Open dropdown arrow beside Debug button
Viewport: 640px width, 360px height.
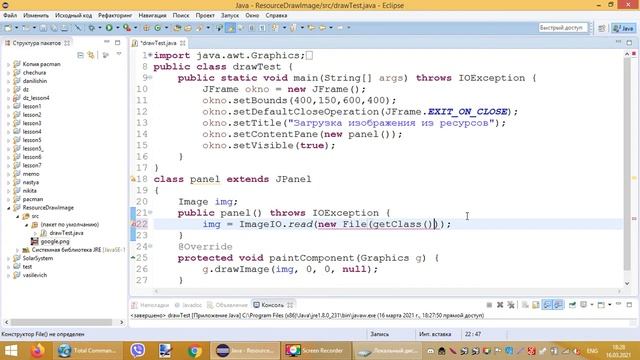tap(100, 28)
